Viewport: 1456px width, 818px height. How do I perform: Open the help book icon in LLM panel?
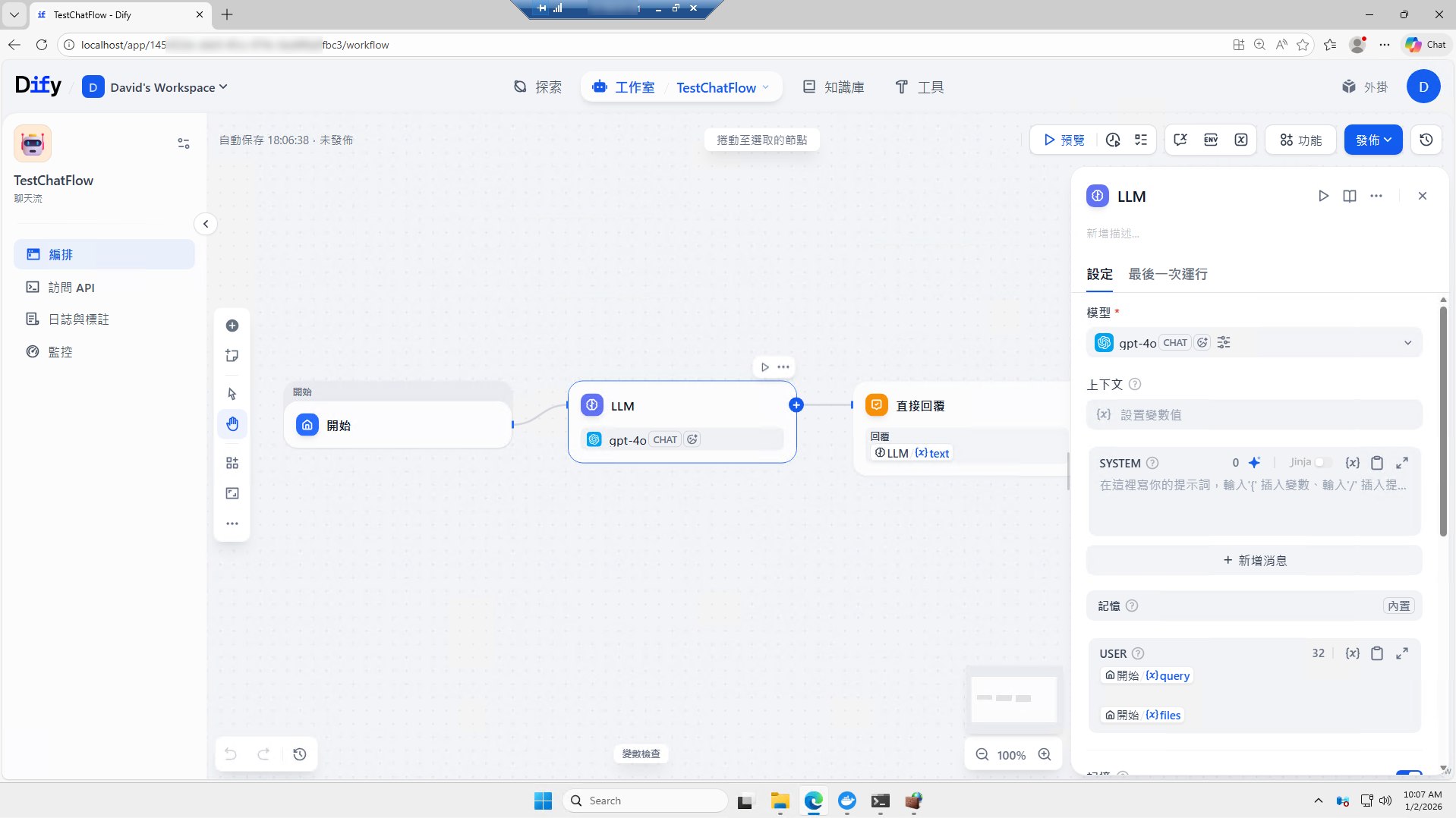coord(1350,196)
